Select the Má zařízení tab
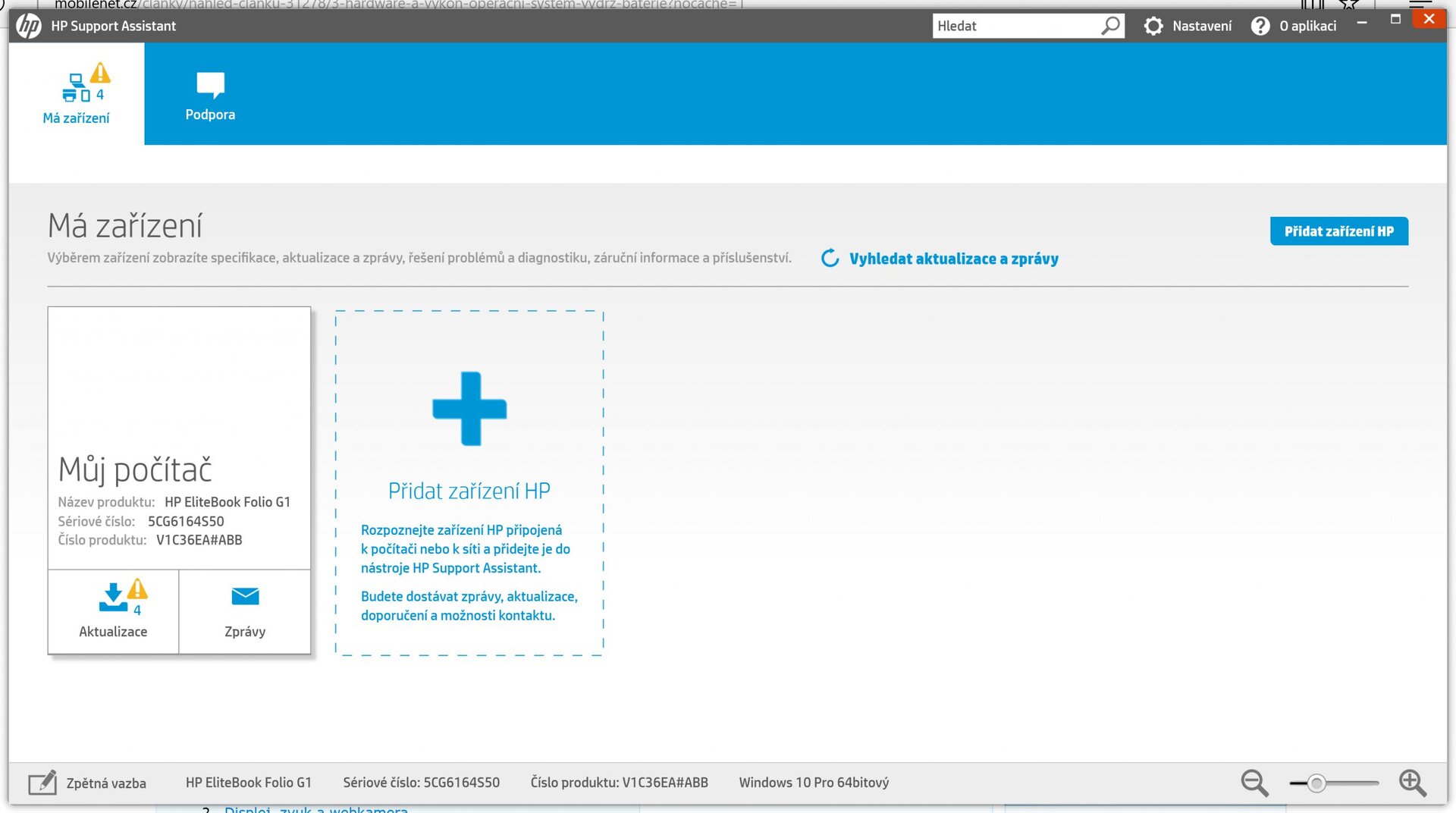This screenshot has width=1456, height=813. tap(76, 94)
